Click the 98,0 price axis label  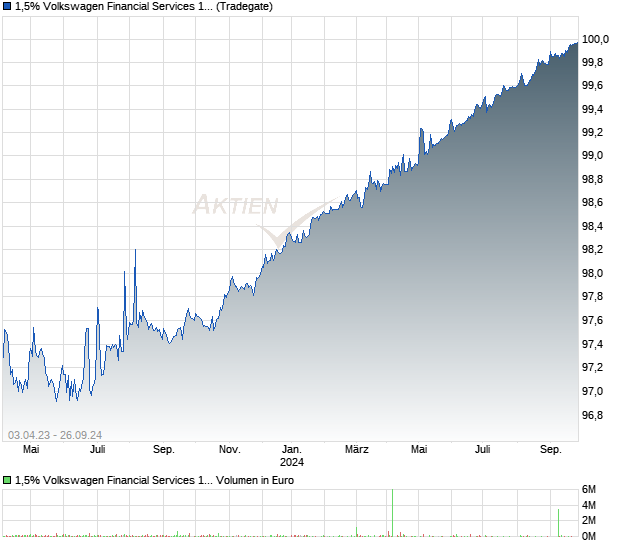pyautogui.click(x=595, y=274)
